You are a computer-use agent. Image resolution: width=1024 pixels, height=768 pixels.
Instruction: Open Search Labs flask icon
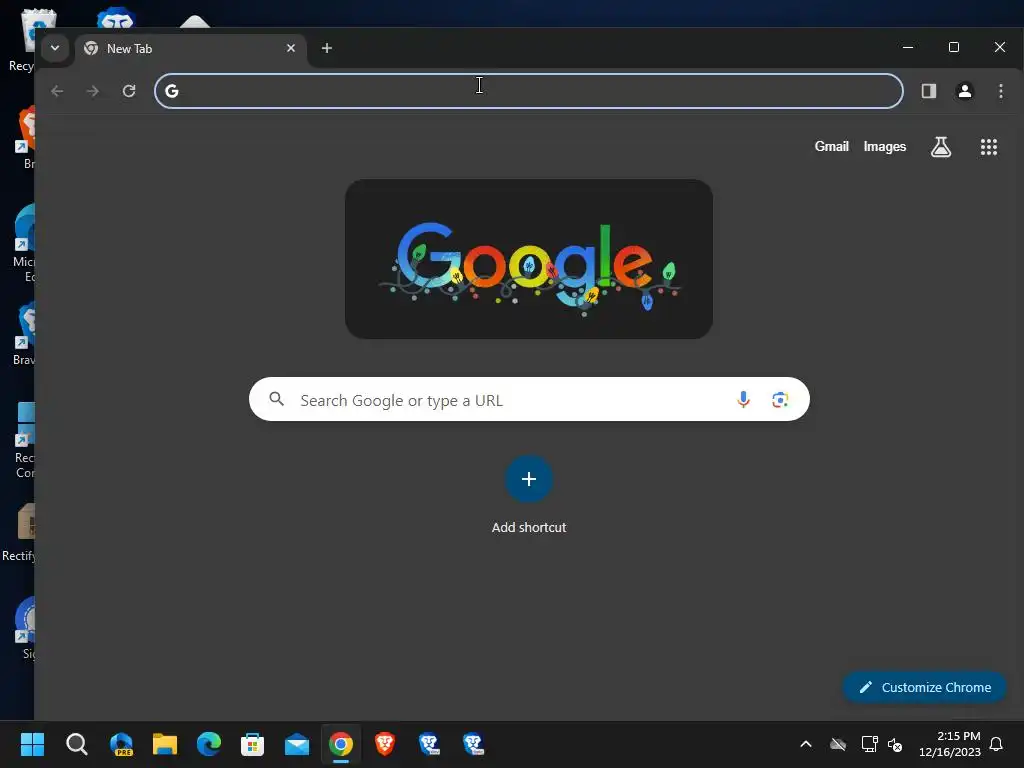click(940, 147)
